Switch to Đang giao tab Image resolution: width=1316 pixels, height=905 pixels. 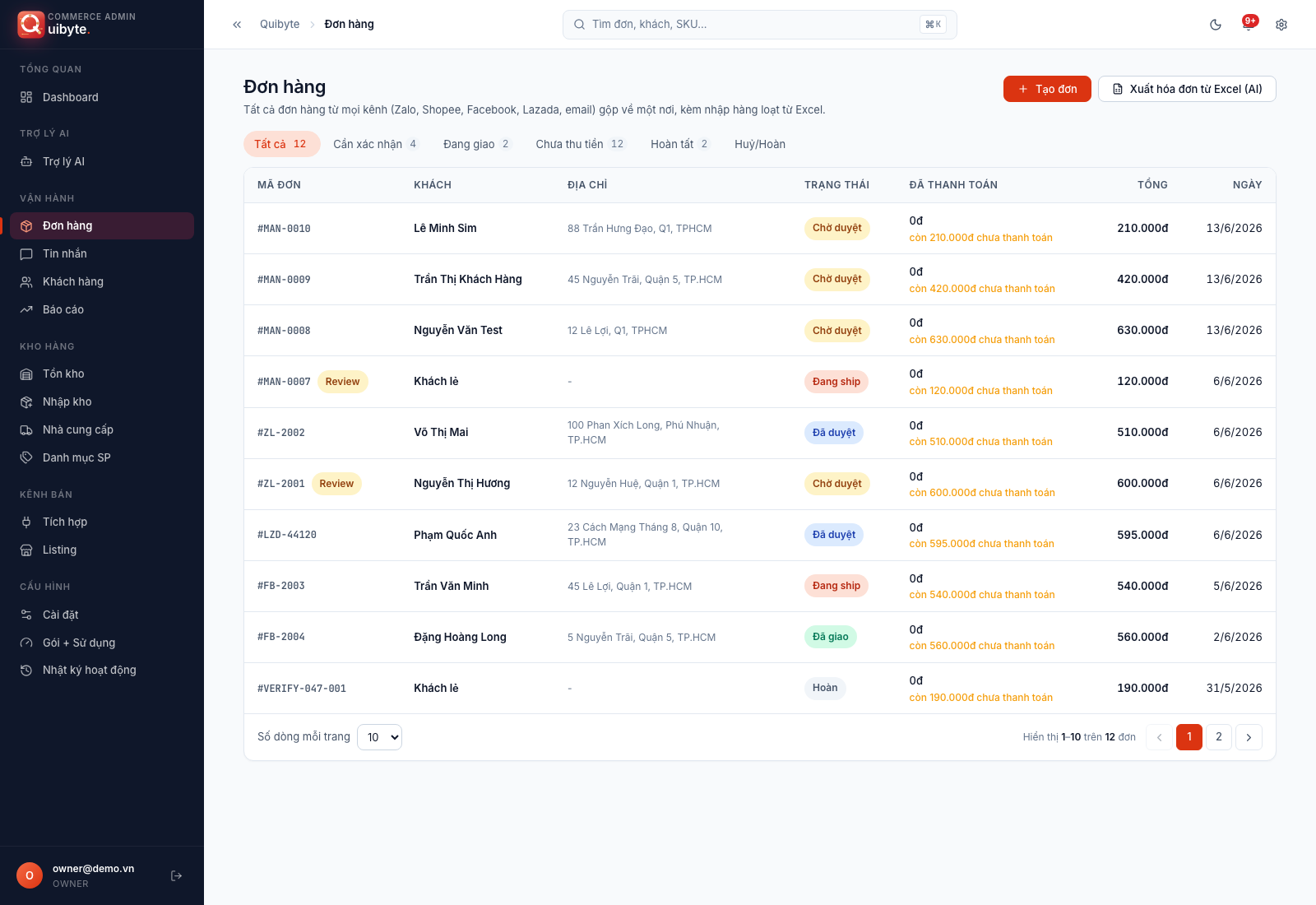[x=477, y=144]
